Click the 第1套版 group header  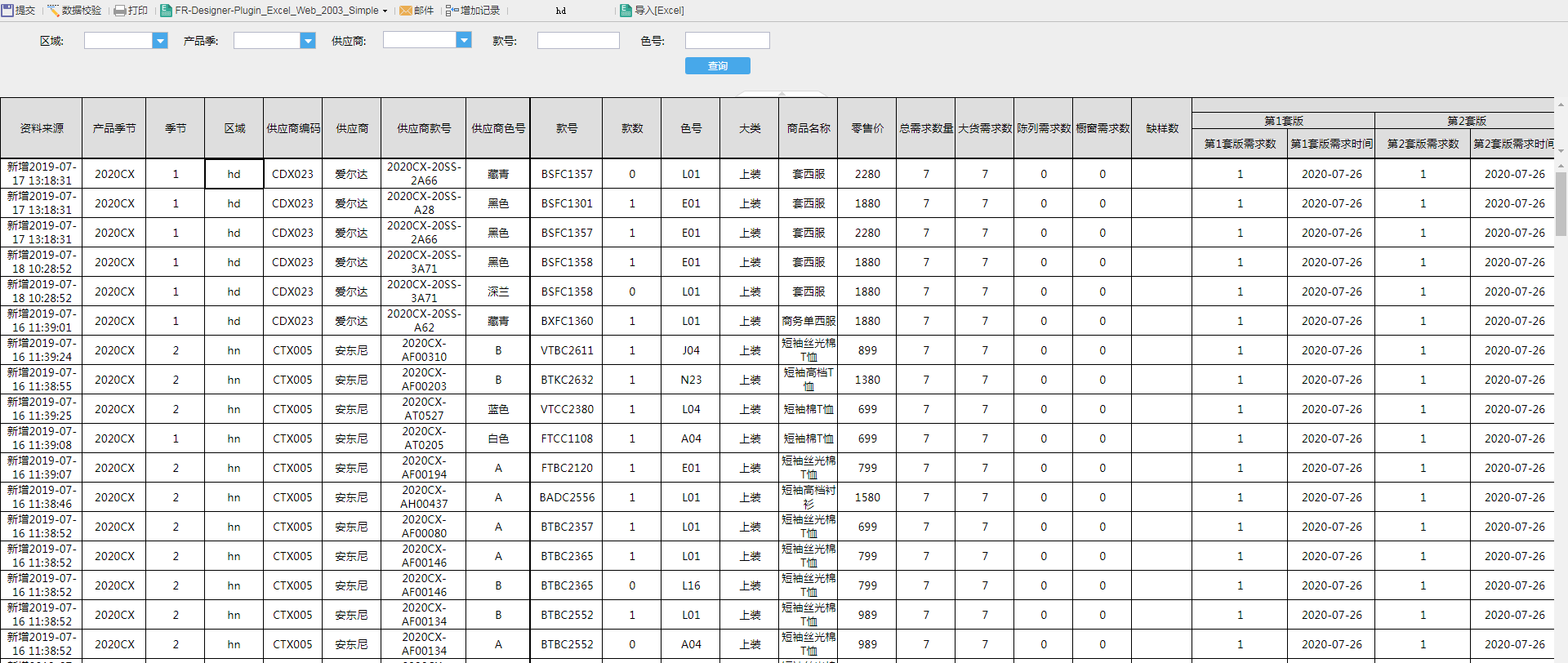click(1284, 121)
